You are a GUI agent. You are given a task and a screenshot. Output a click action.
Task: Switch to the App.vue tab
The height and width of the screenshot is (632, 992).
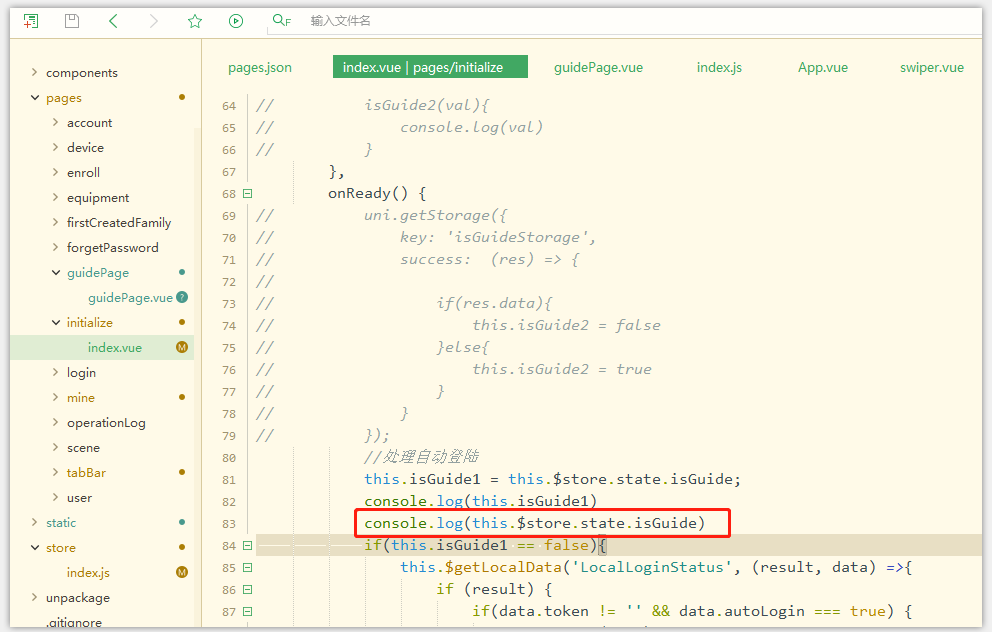coord(822,67)
